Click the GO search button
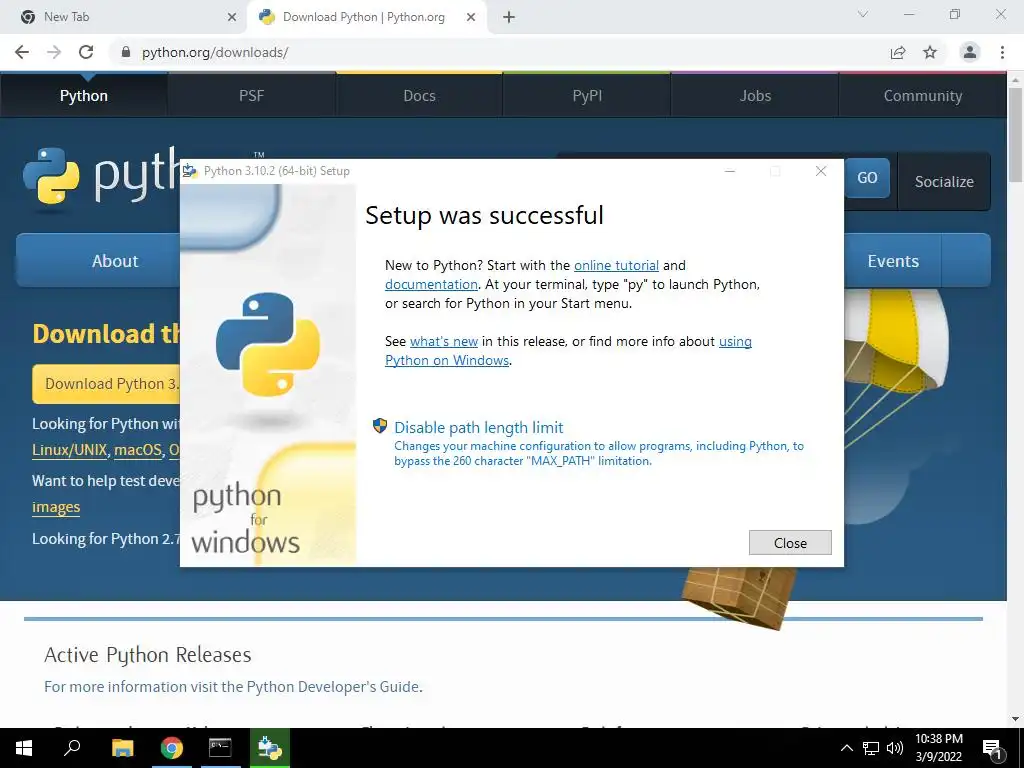Image resolution: width=1024 pixels, height=768 pixels. pos(867,178)
